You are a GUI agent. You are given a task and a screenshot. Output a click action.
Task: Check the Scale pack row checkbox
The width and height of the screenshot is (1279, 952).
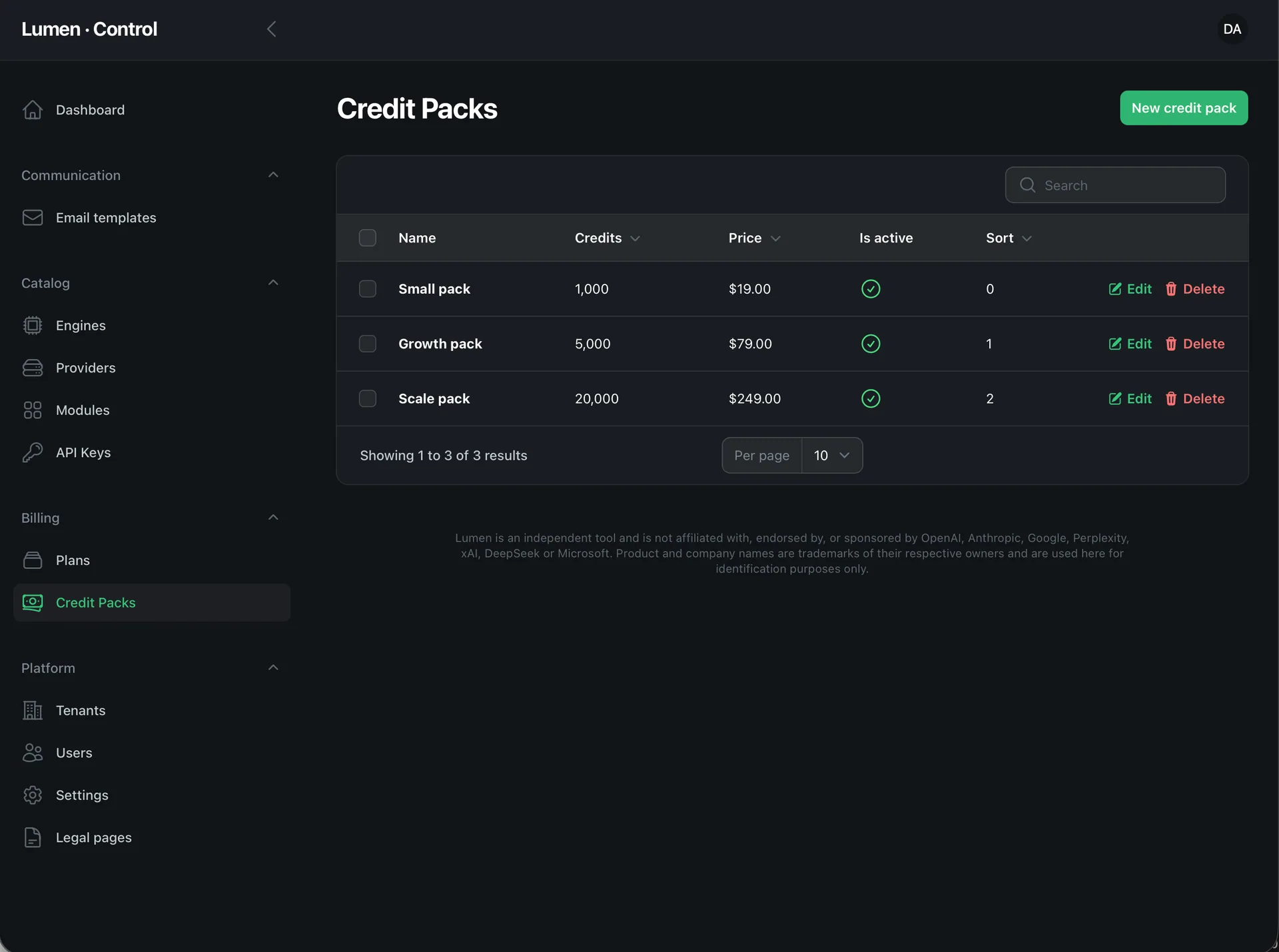[x=368, y=398]
